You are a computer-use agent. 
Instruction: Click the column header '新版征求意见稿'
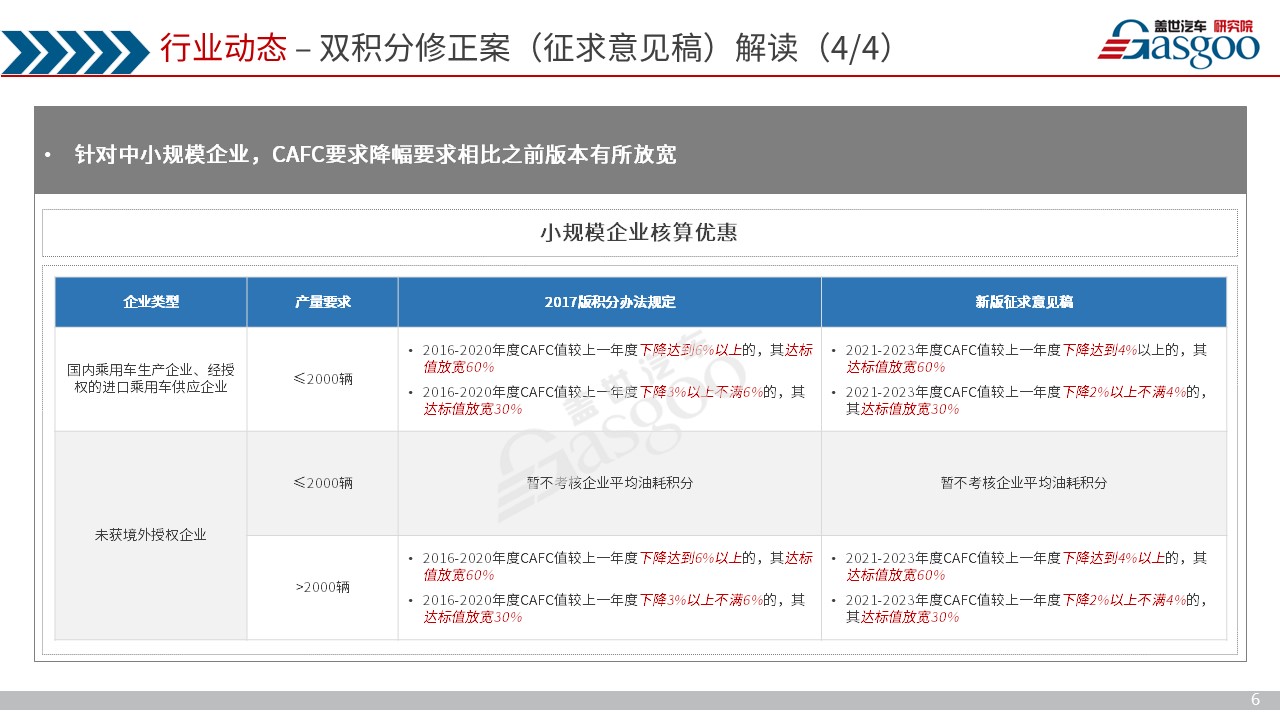coord(1024,301)
